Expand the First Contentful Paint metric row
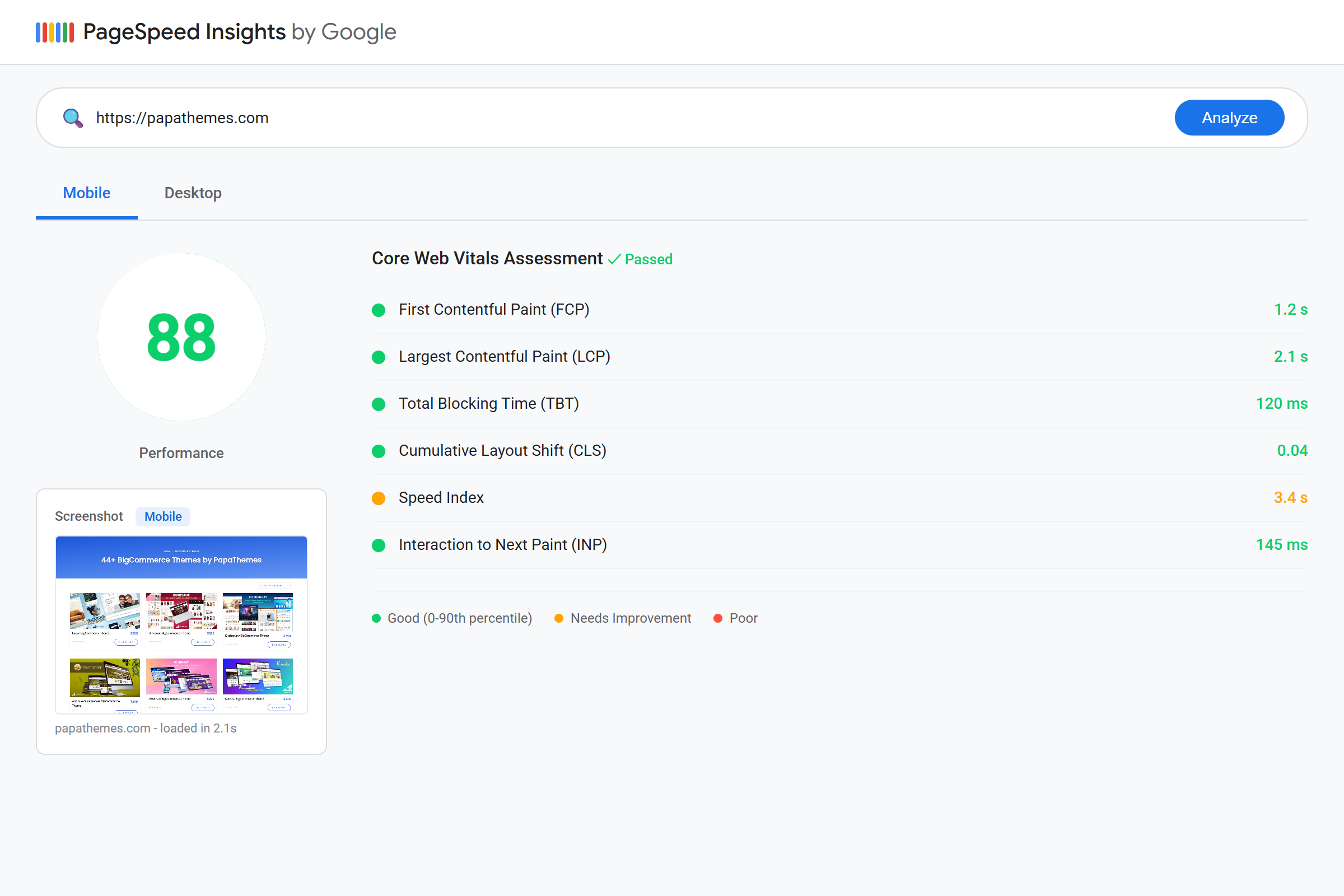This screenshot has height=896, width=1344. click(x=494, y=310)
